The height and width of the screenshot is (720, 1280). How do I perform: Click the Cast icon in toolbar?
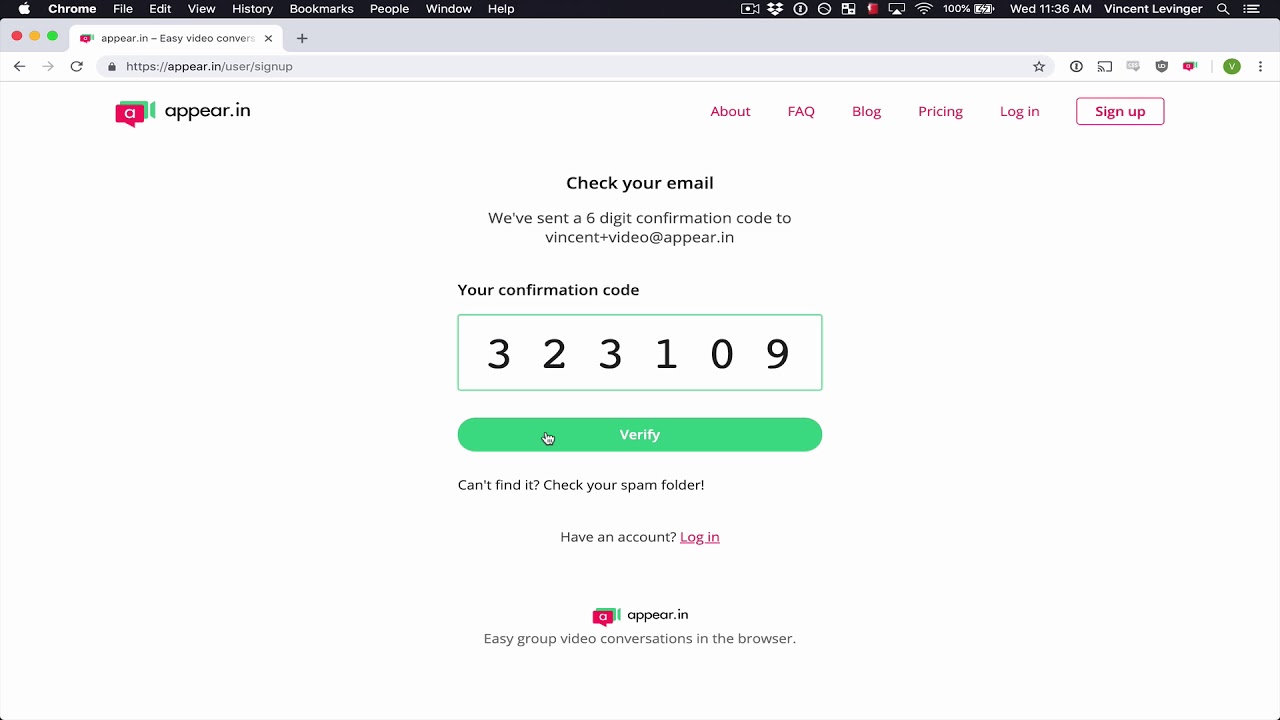(1104, 66)
